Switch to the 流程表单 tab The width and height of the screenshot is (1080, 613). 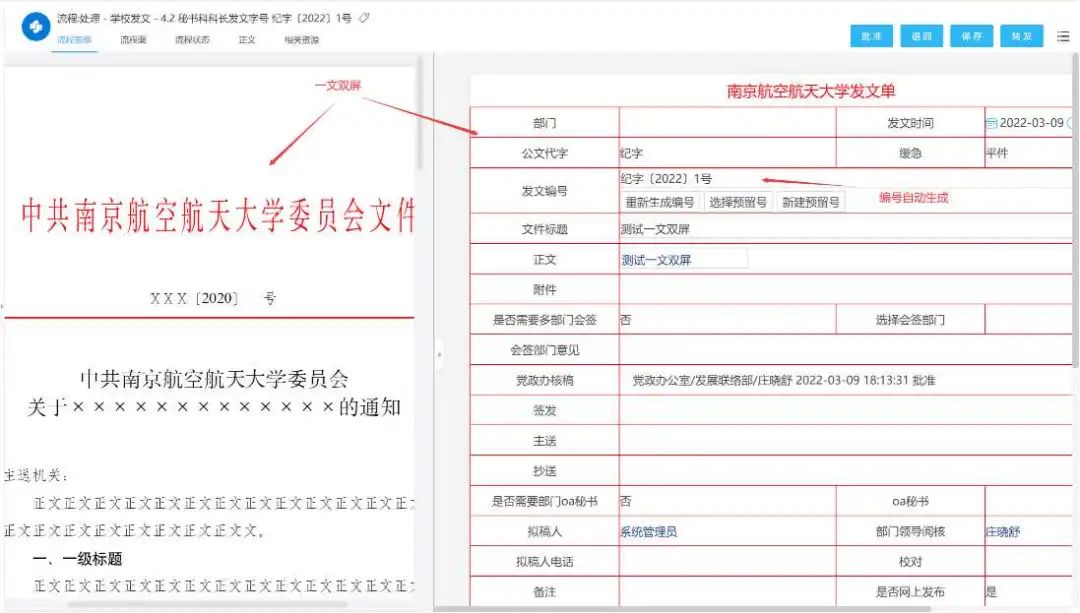coord(74,40)
